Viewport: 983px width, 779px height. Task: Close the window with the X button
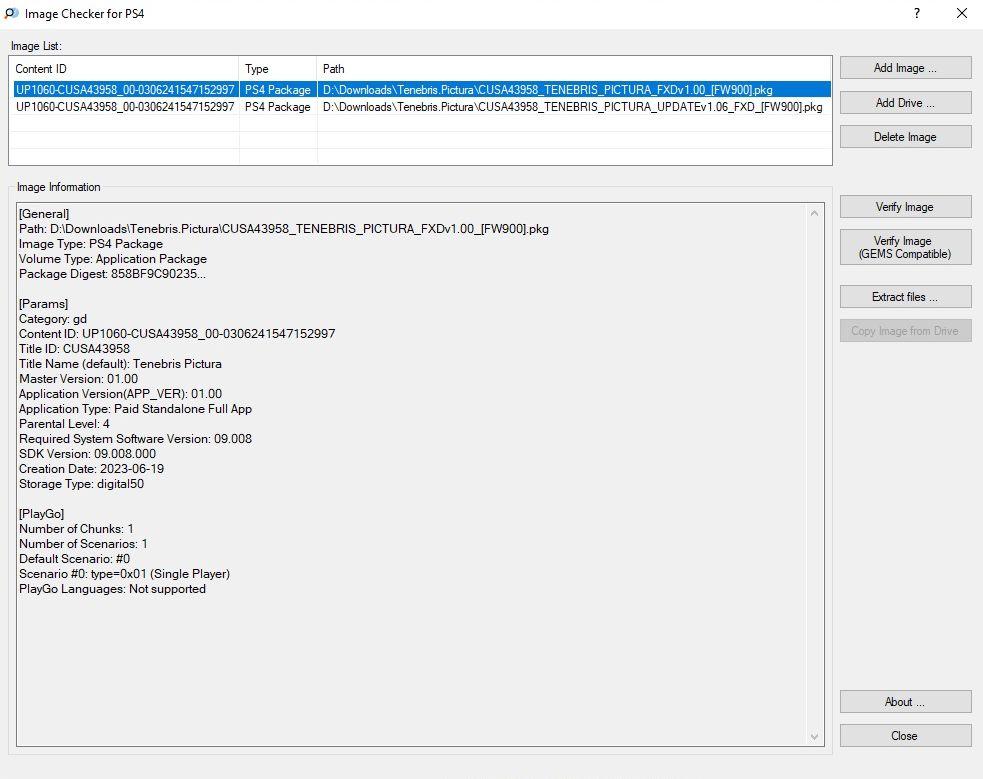962,14
